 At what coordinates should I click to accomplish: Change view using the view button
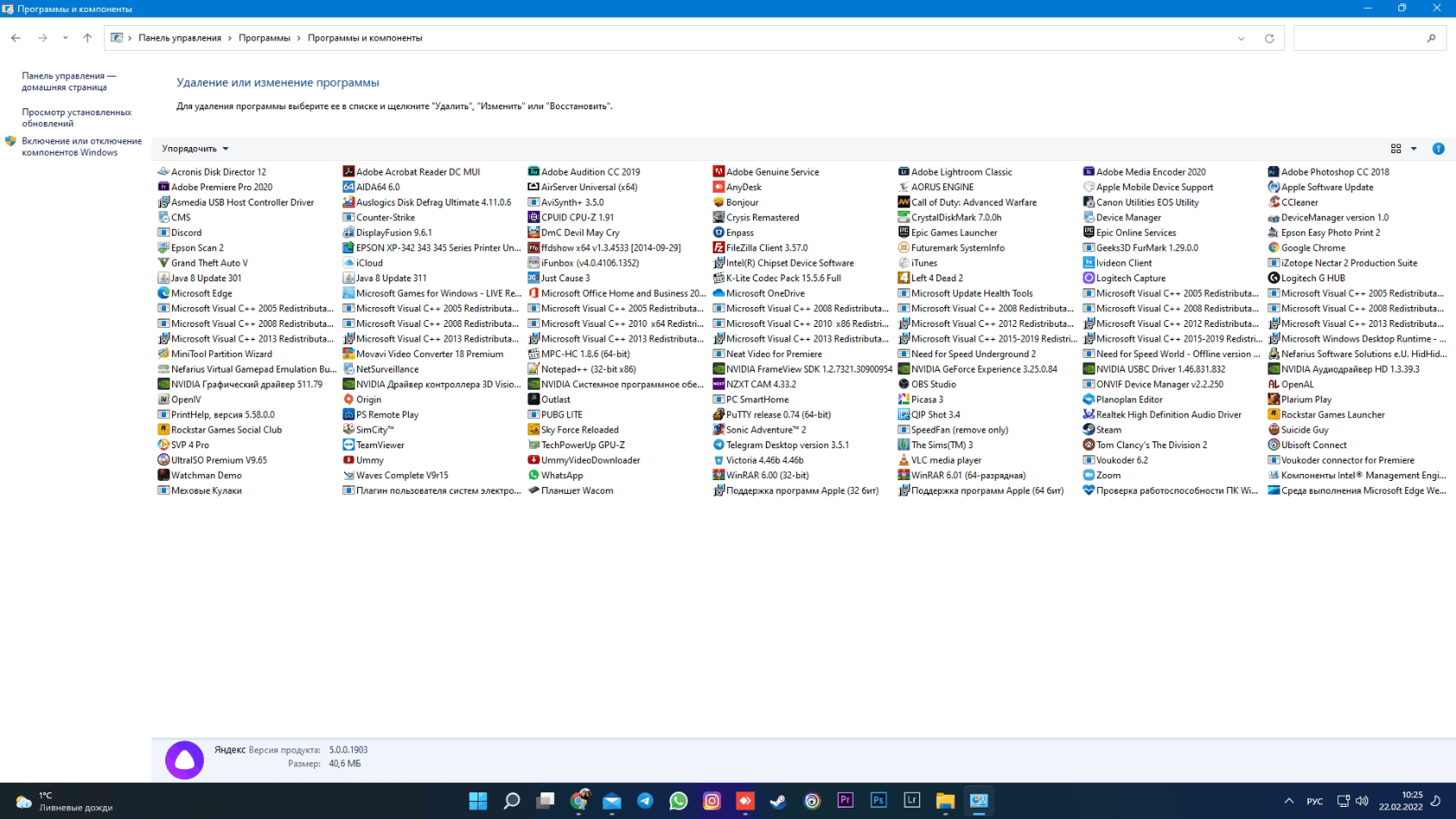[1396, 149]
